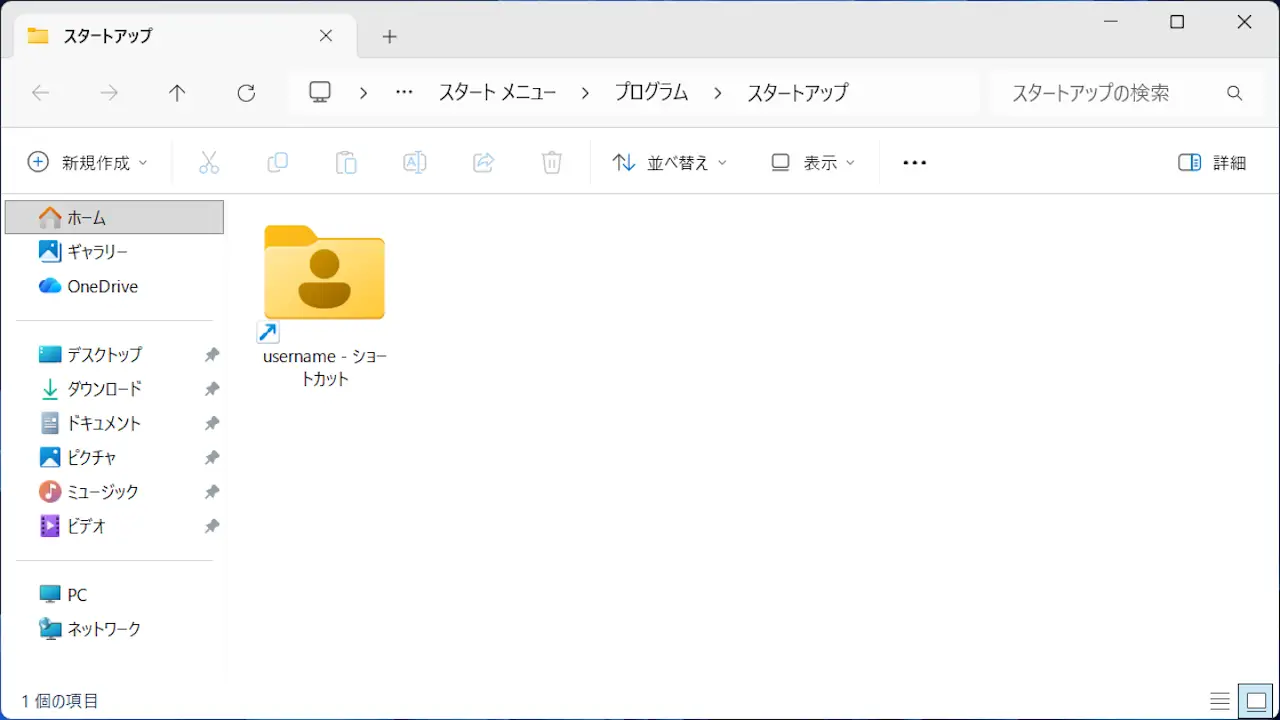Switch to large icons view layout
Viewport: 1280px width, 720px height.
(1255, 701)
